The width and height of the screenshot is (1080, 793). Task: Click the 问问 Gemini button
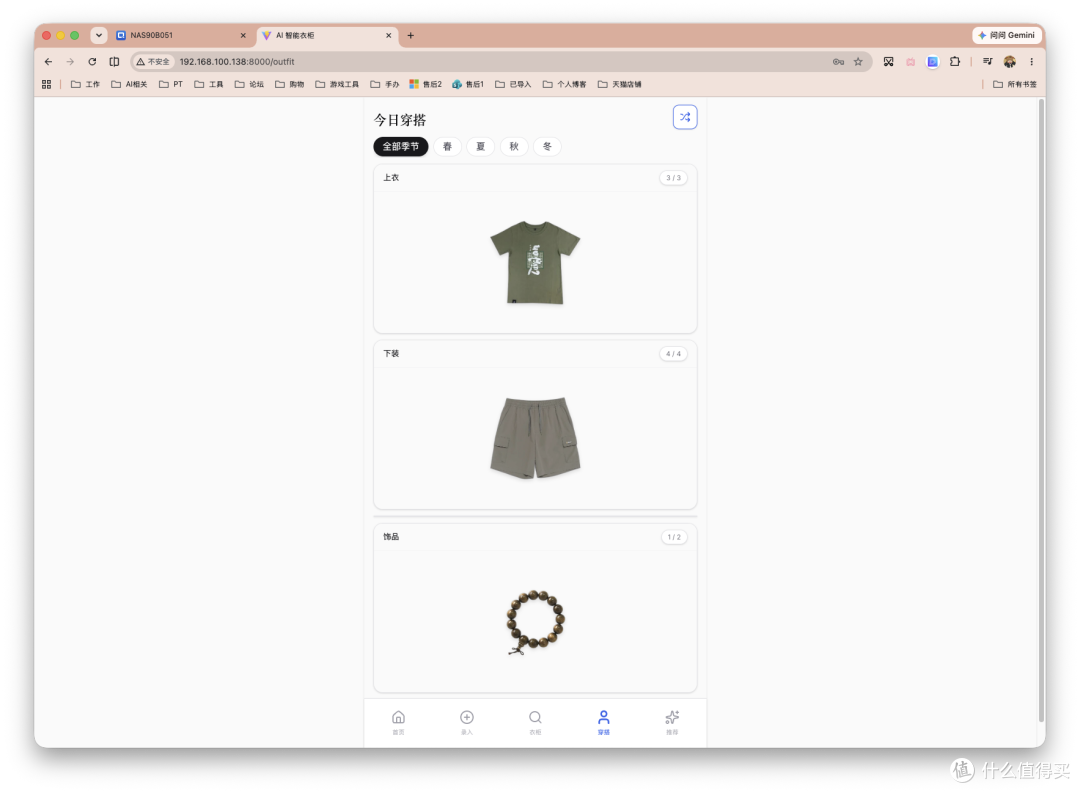coord(1006,35)
